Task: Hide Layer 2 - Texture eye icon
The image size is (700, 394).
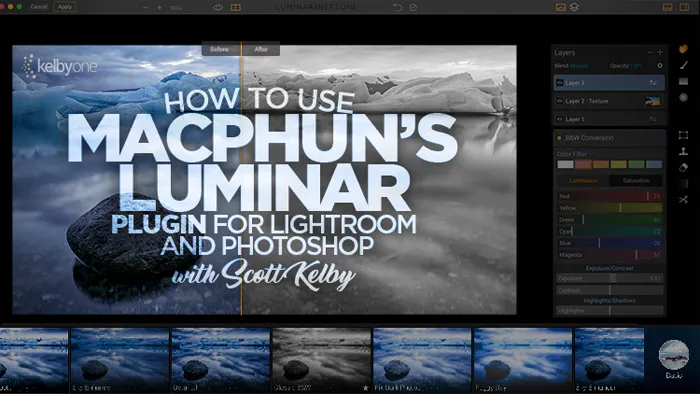Action: [560, 101]
